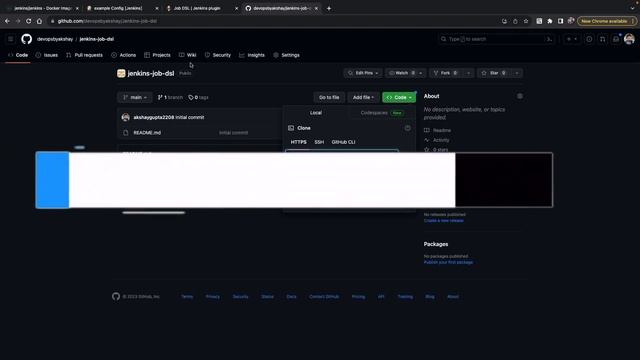
Task: Switch to the Job DSL Jenkins plugin browser tab
Action: point(201,8)
